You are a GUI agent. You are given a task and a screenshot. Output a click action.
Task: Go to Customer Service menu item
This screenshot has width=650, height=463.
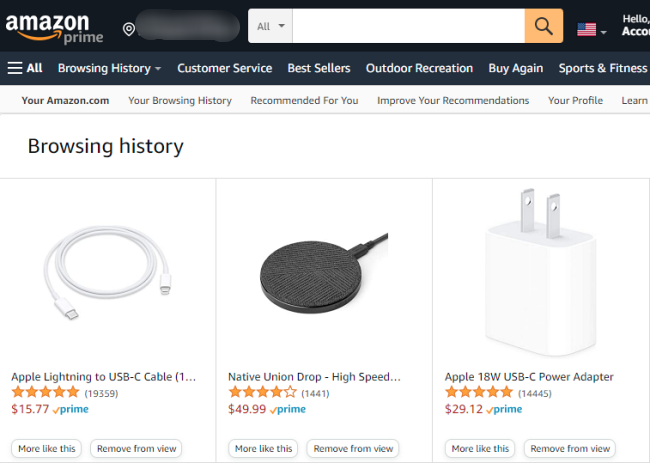pos(224,68)
